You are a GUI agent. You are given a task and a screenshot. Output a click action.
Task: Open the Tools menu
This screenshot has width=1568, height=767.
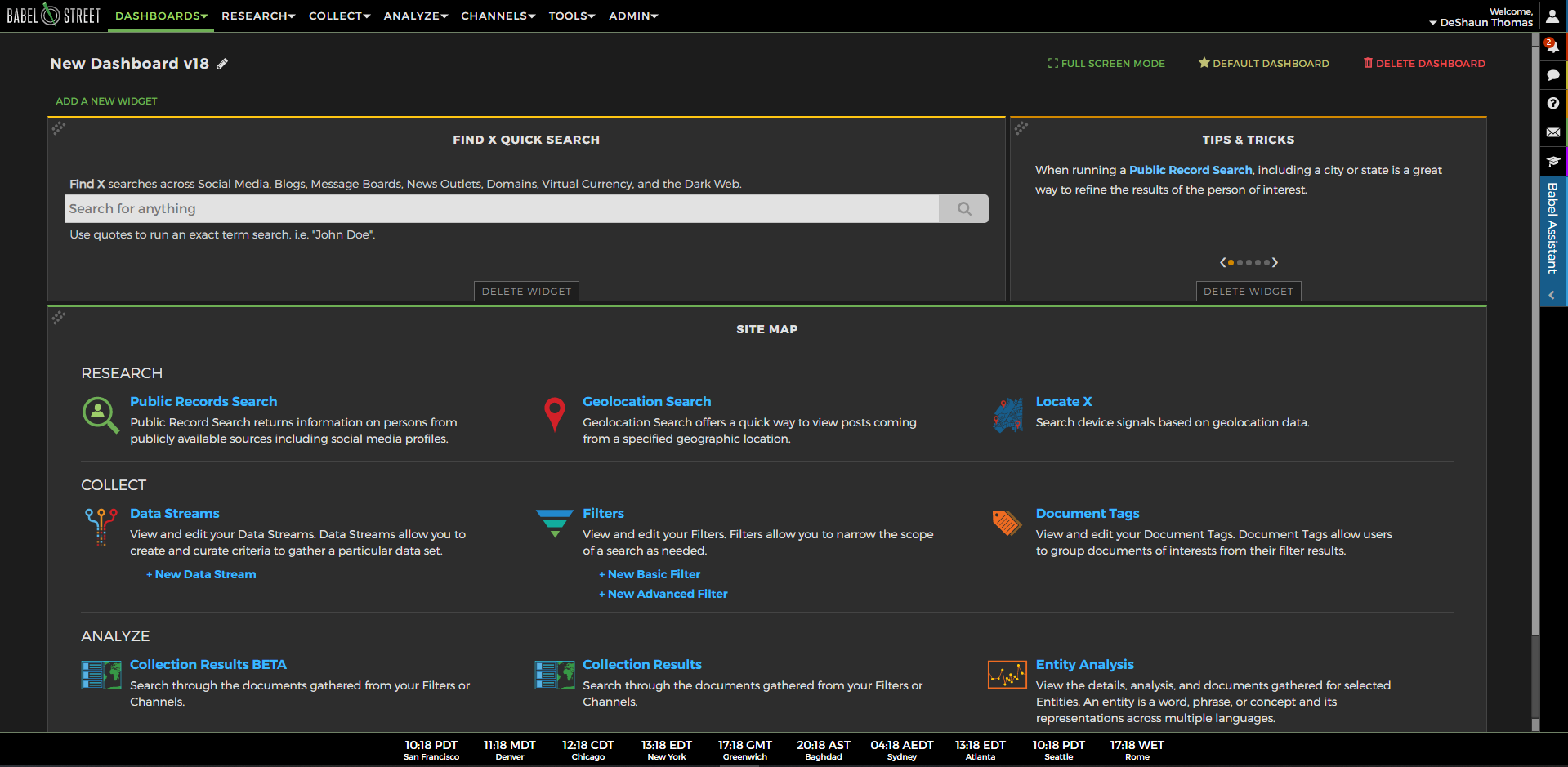(x=572, y=16)
